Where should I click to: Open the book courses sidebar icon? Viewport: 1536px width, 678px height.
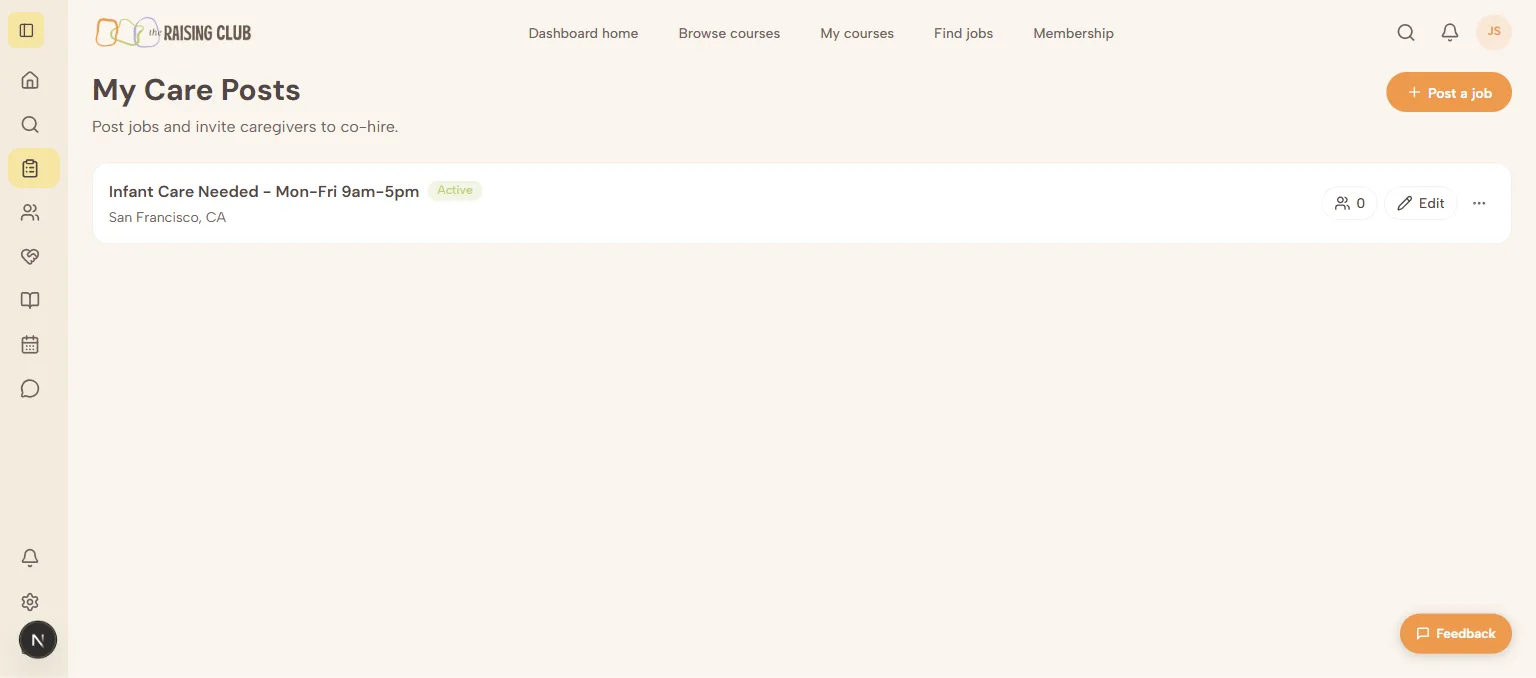[30, 300]
